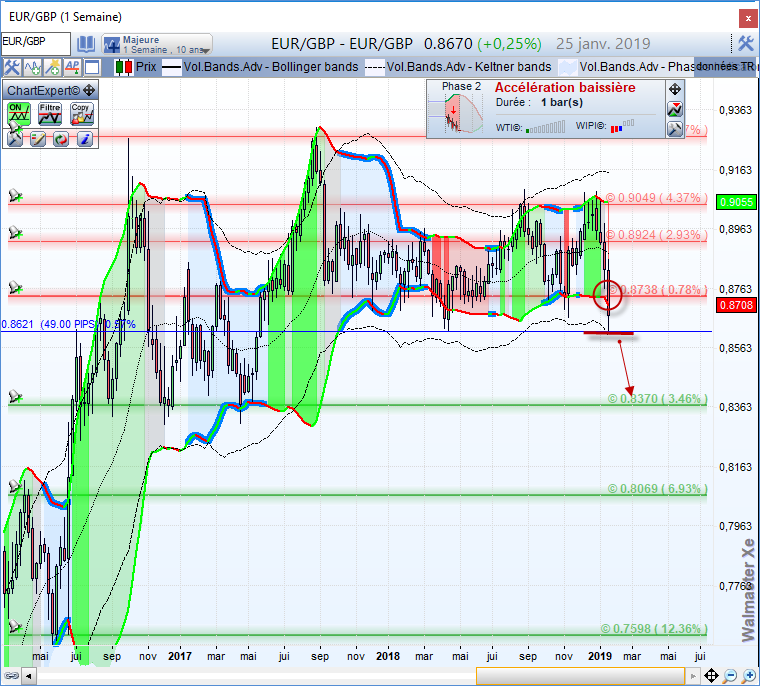760x686 pixels.
Task: Click the Bollinger bands solid line swatch
Action: [172, 67]
